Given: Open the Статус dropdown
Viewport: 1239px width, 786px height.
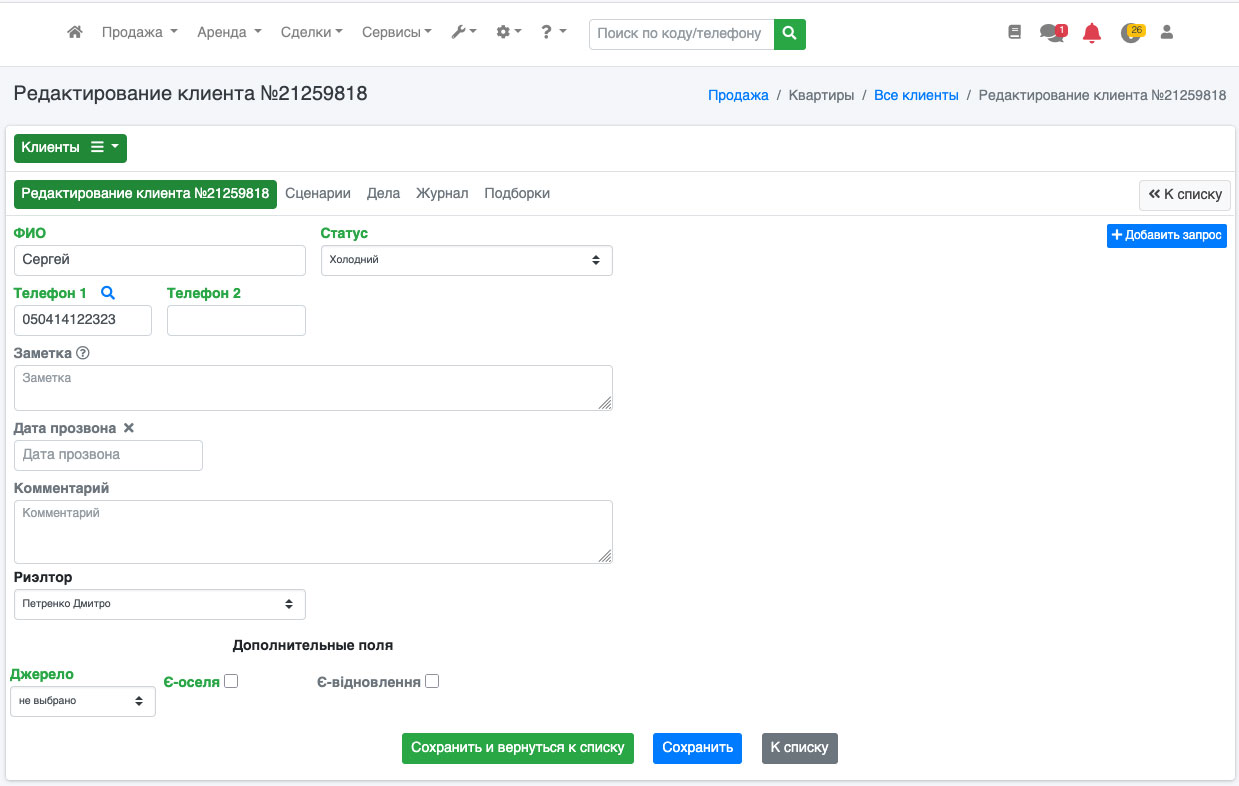Looking at the screenshot, I should tap(466, 260).
